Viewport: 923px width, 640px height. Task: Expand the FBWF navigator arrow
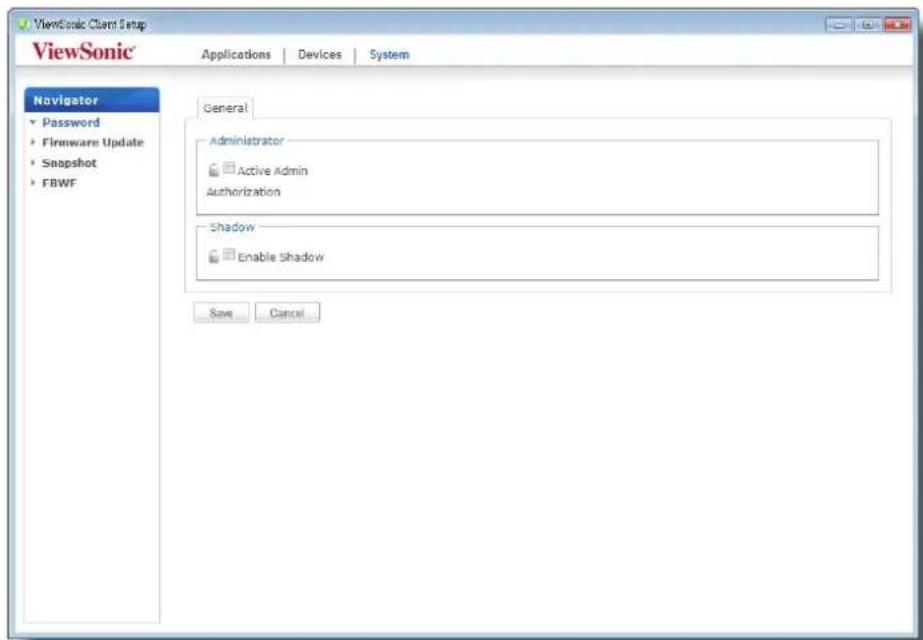[34, 183]
